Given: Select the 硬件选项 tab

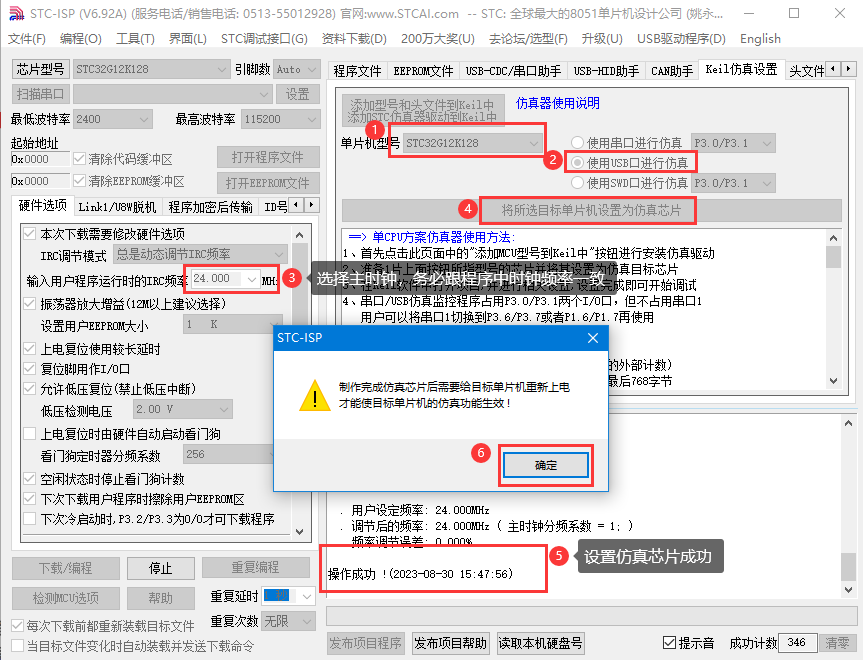Looking at the screenshot, I should click(42, 205).
